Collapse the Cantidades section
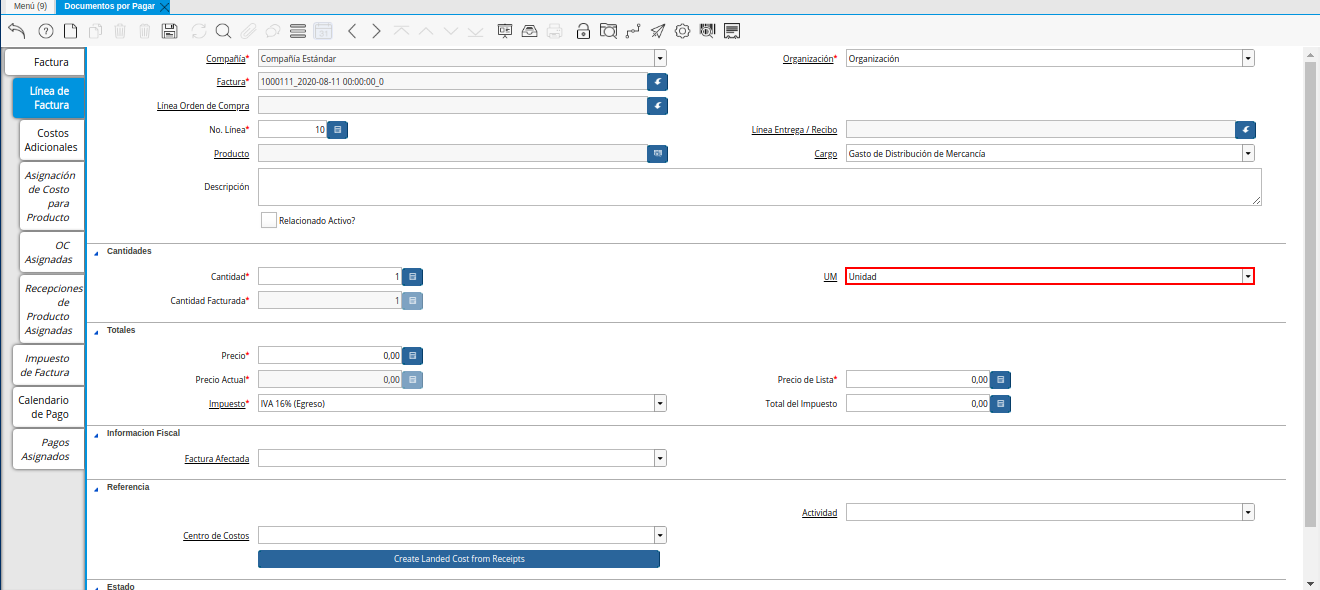1320x590 pixels. pyautogui.click(x=97, y=252)
